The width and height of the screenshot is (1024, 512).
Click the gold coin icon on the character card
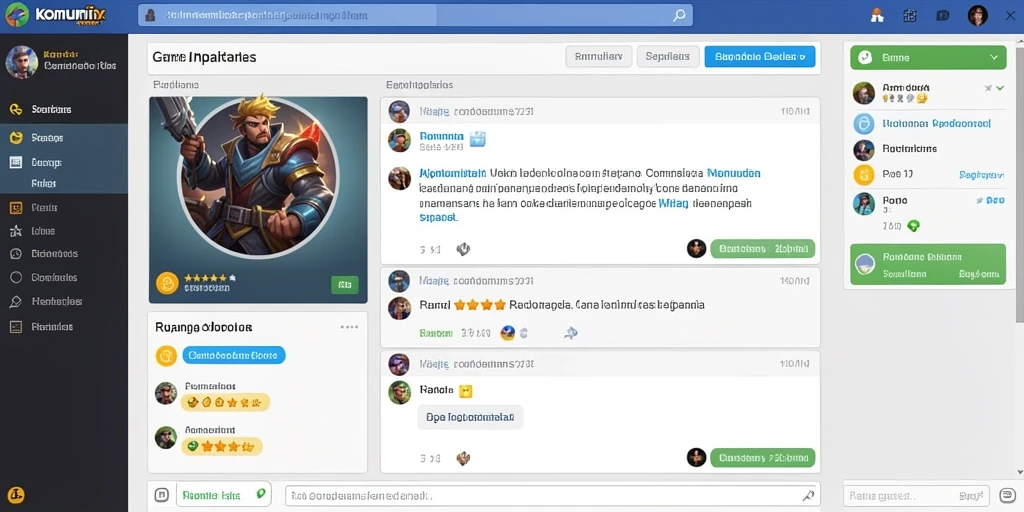167,283
